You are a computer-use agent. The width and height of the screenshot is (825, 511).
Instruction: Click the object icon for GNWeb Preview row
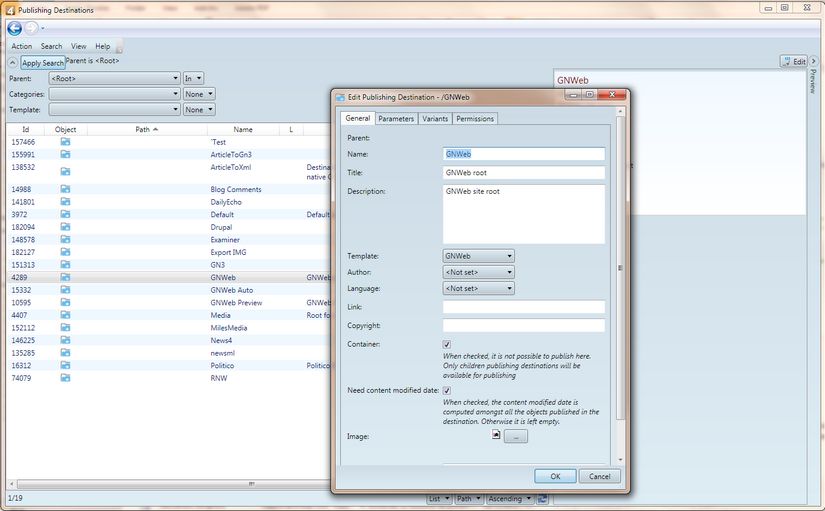pyautogui.click(x=65, y=303)
